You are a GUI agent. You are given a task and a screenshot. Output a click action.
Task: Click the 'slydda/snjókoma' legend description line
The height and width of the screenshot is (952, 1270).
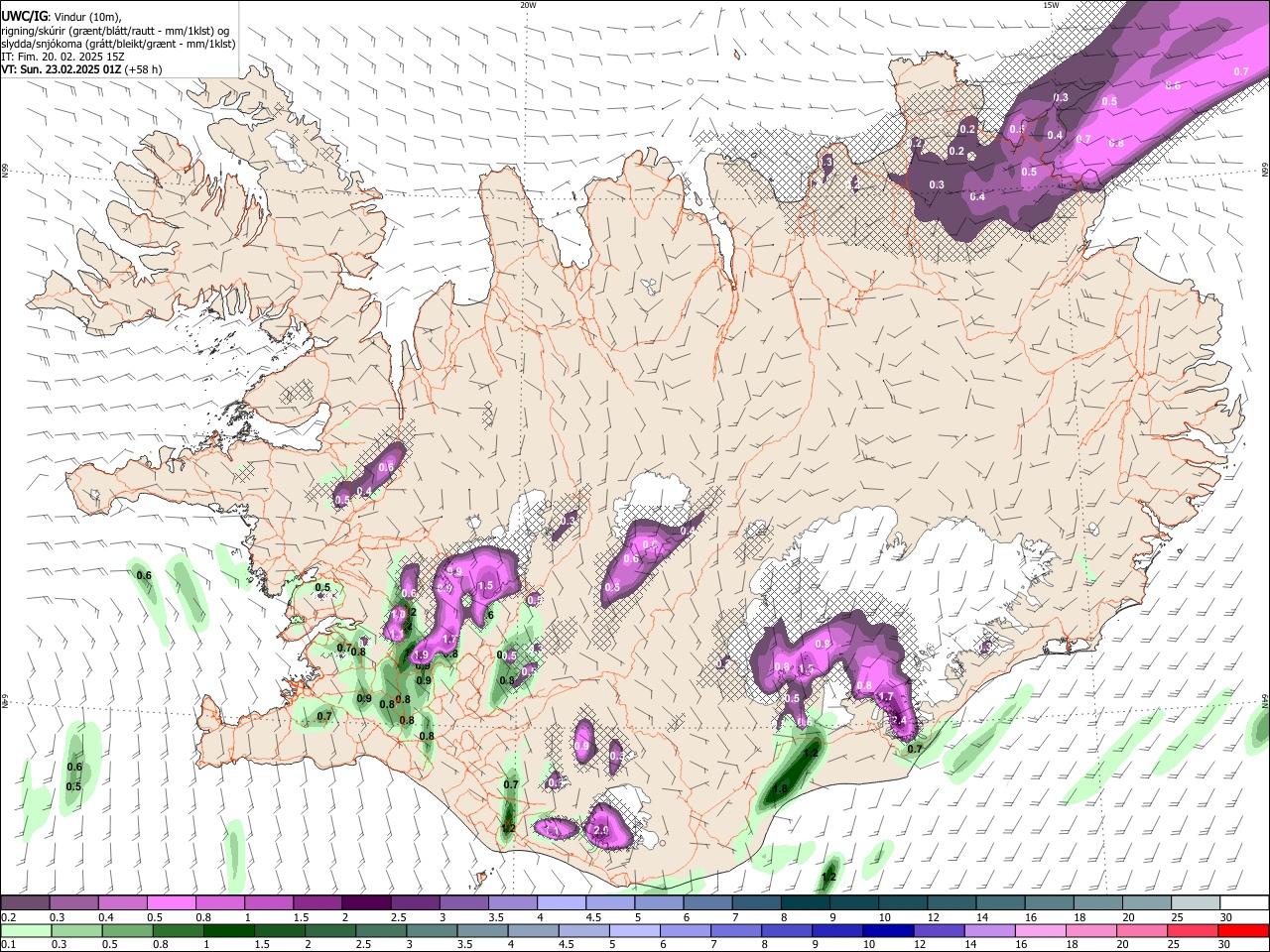click(118, 44)
